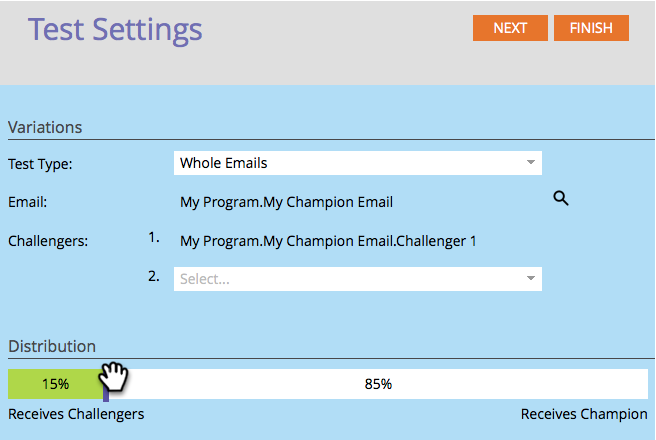The height and width of the screenshot is (440, 656).
Task: Click the Test Settings title
Action: pyautogui.click(x=115, y=30)
